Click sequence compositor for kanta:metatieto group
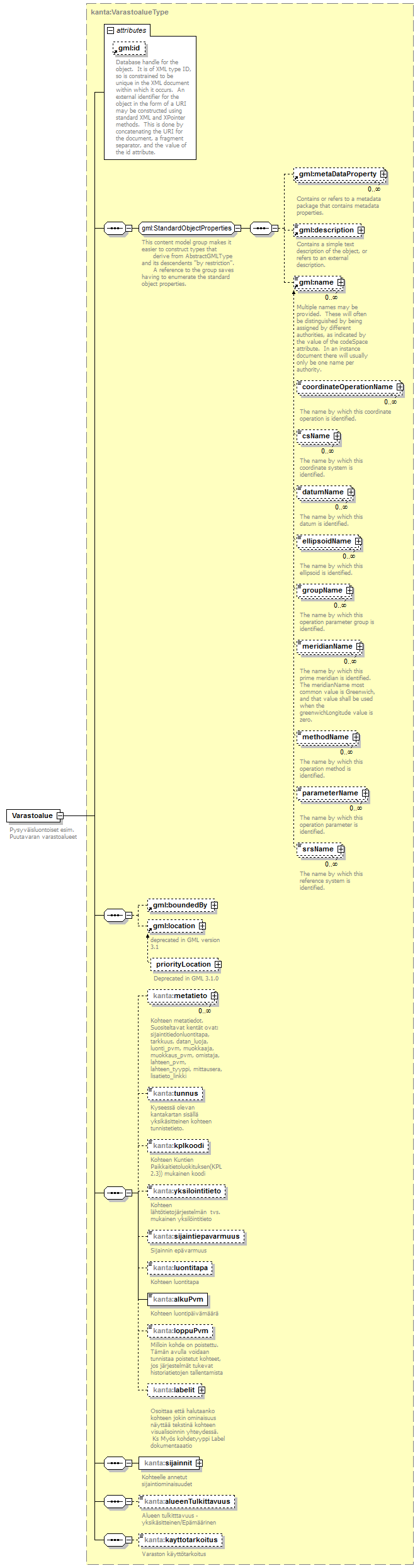420x1568 pixels. click(115, 1193)
